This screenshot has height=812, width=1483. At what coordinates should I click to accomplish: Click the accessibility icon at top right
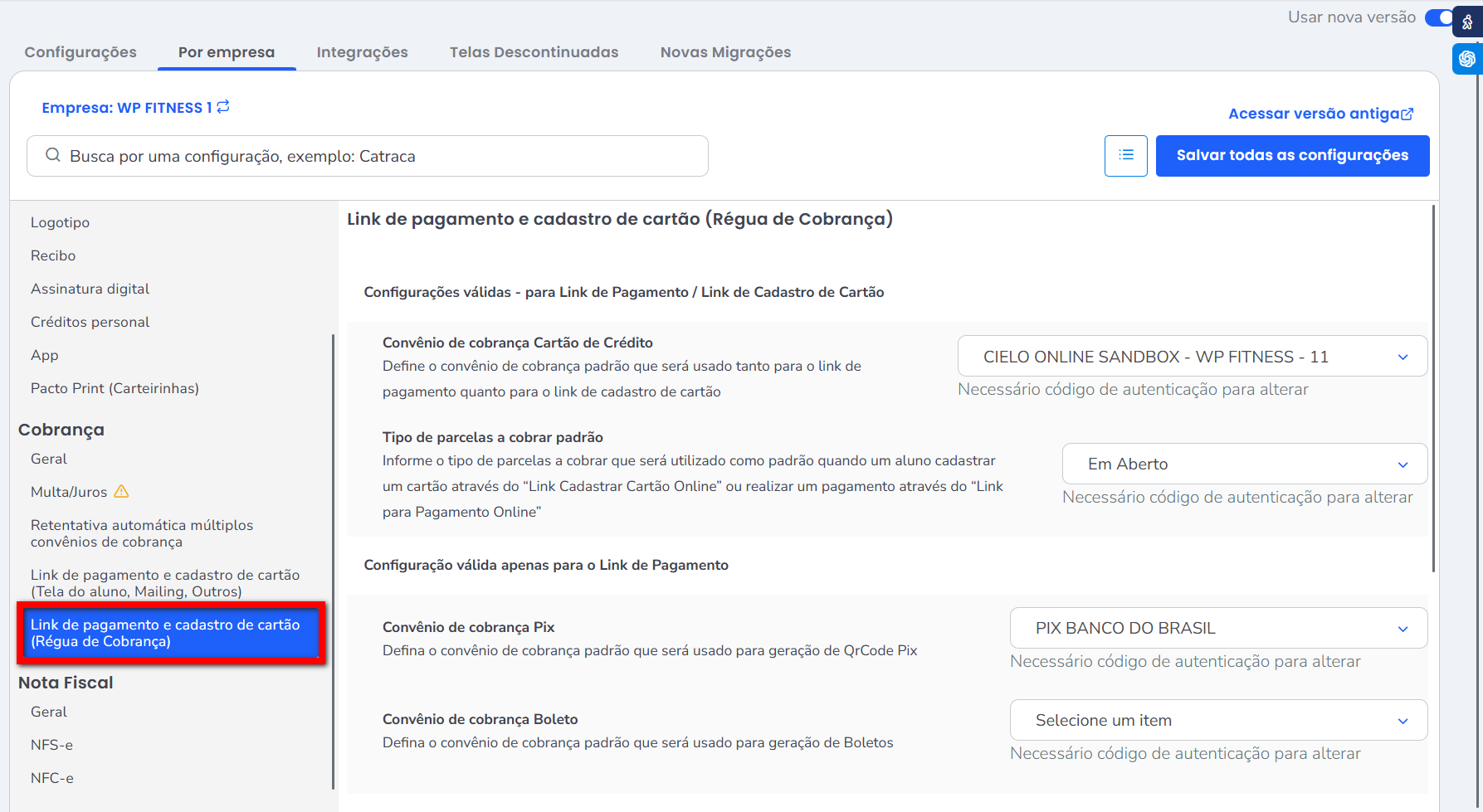pyautogui.click(x=1467, y=22)
